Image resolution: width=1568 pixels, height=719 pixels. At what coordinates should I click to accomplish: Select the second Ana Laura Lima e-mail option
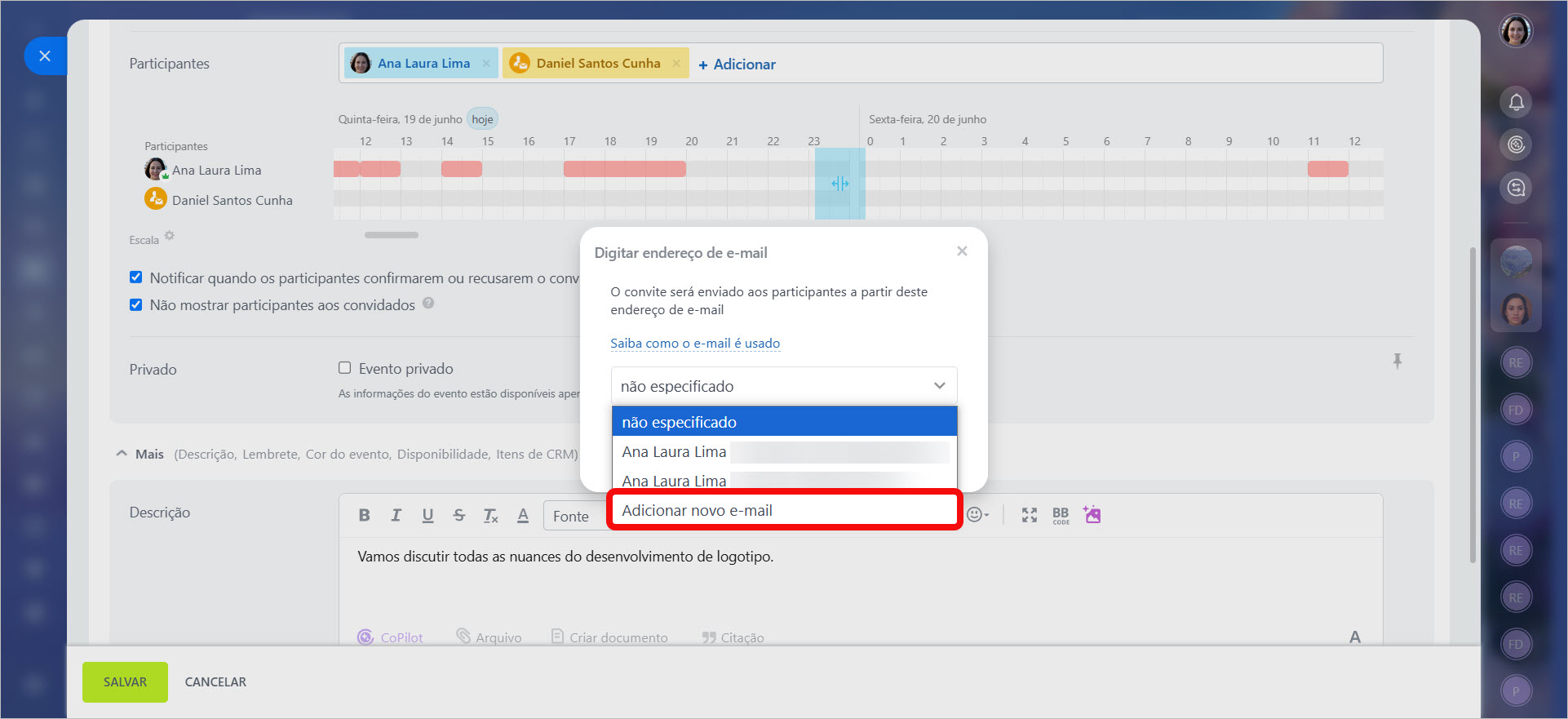coord(784,481)
